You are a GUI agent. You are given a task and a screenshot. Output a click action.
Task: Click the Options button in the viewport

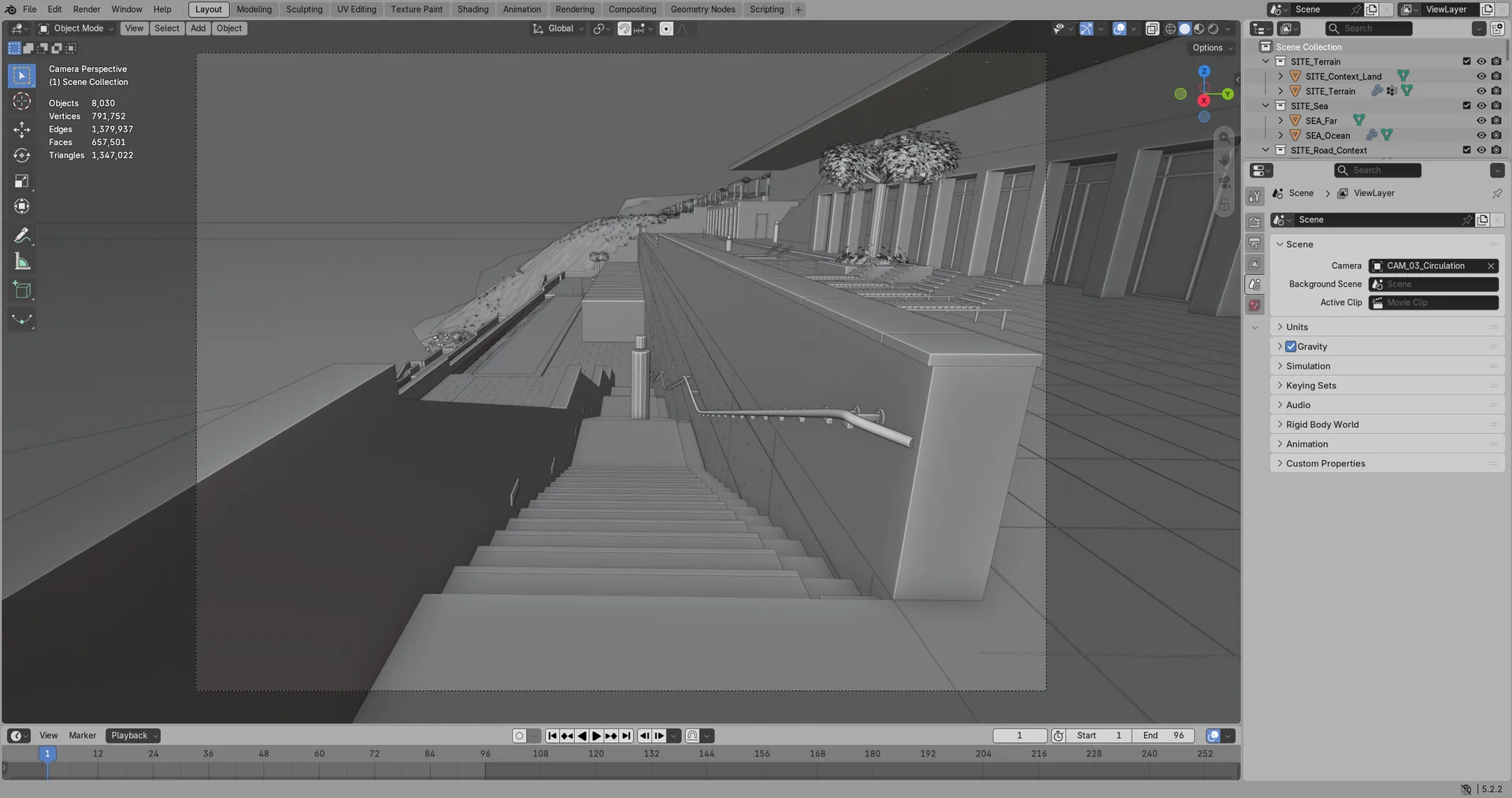(1212, 48)
